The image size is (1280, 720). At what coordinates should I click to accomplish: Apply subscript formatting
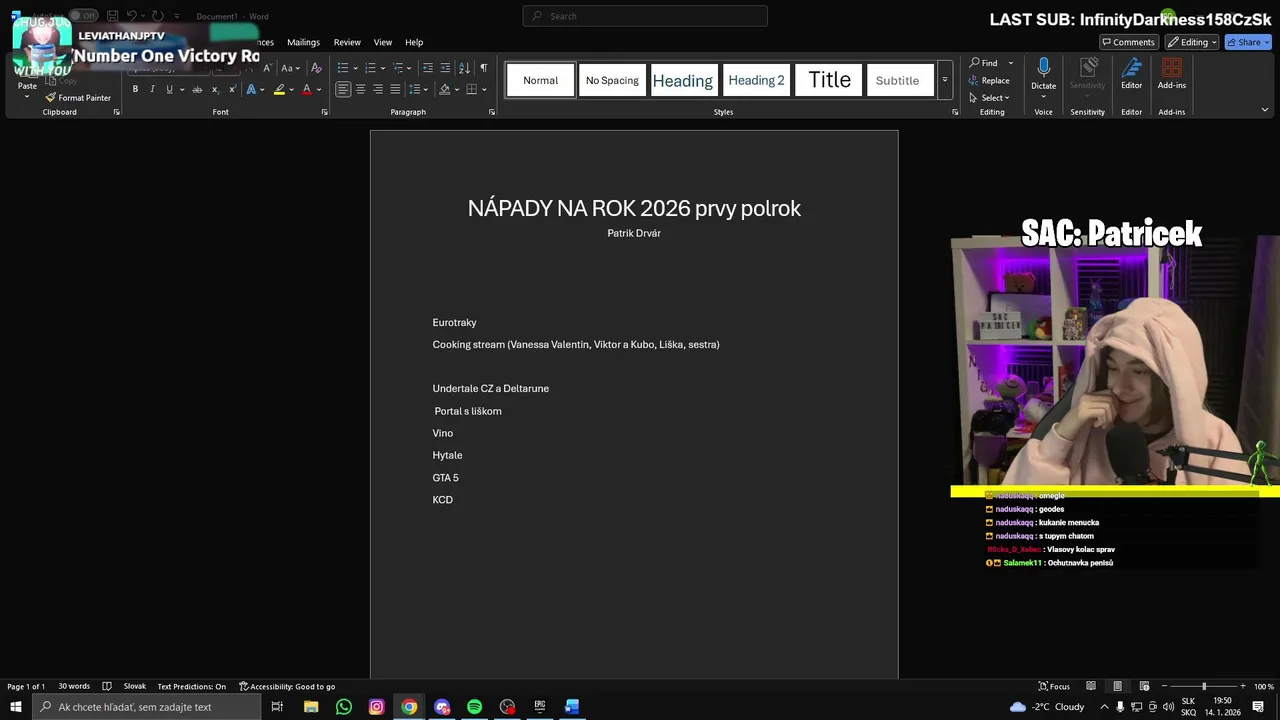point(215,89)
